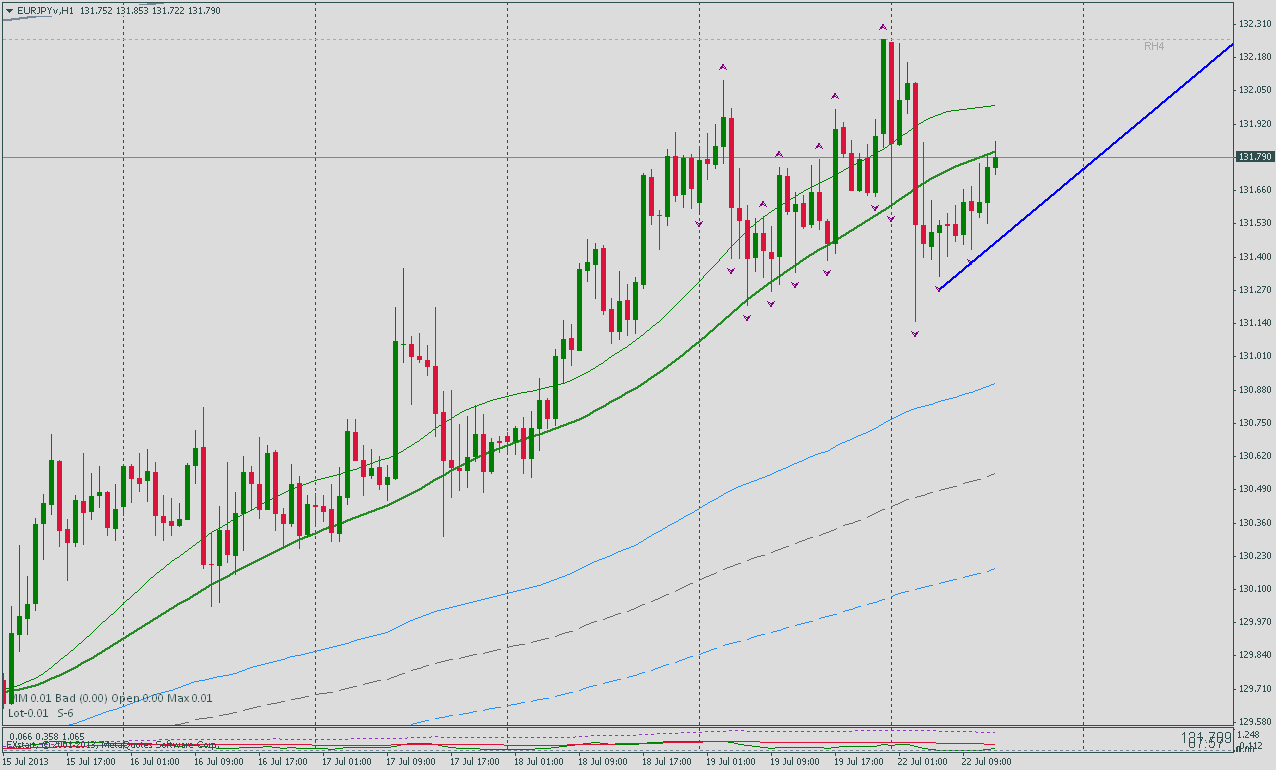This screenshot has height=770, width=1276.
Task: Click the '16 Jul 09:00' time axis label
Action: coord(219,761)
